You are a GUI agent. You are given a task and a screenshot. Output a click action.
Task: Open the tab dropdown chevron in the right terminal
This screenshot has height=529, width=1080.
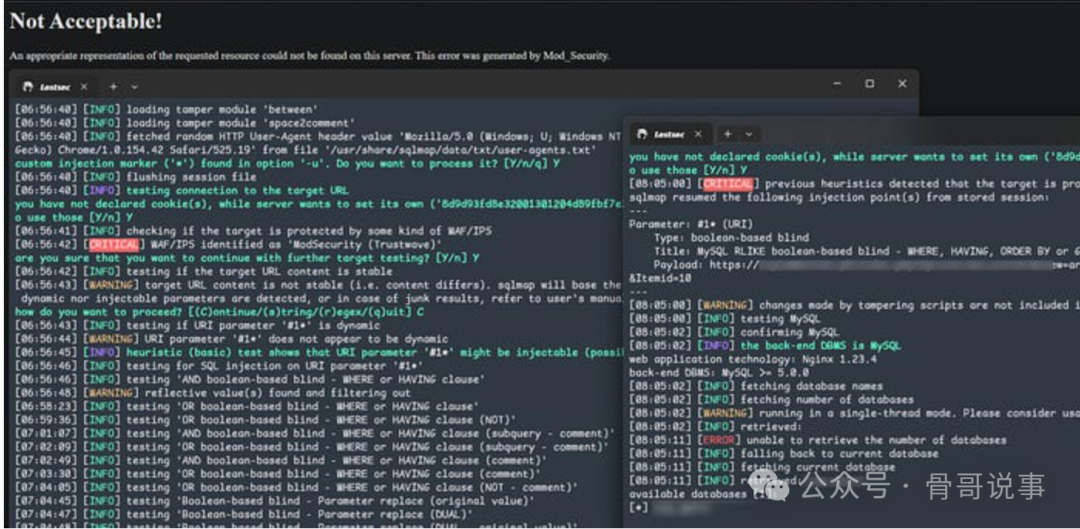[x=749, y=134]
